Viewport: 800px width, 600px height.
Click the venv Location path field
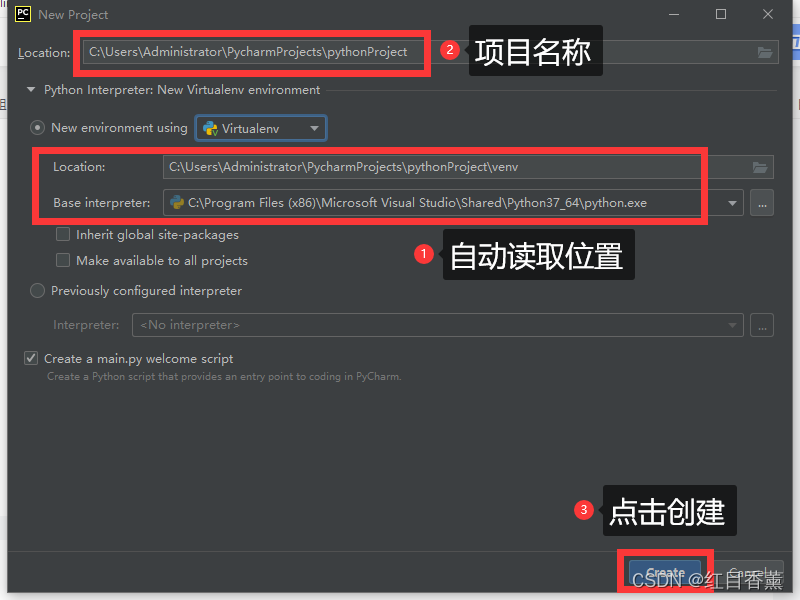[x=468, y=167]
